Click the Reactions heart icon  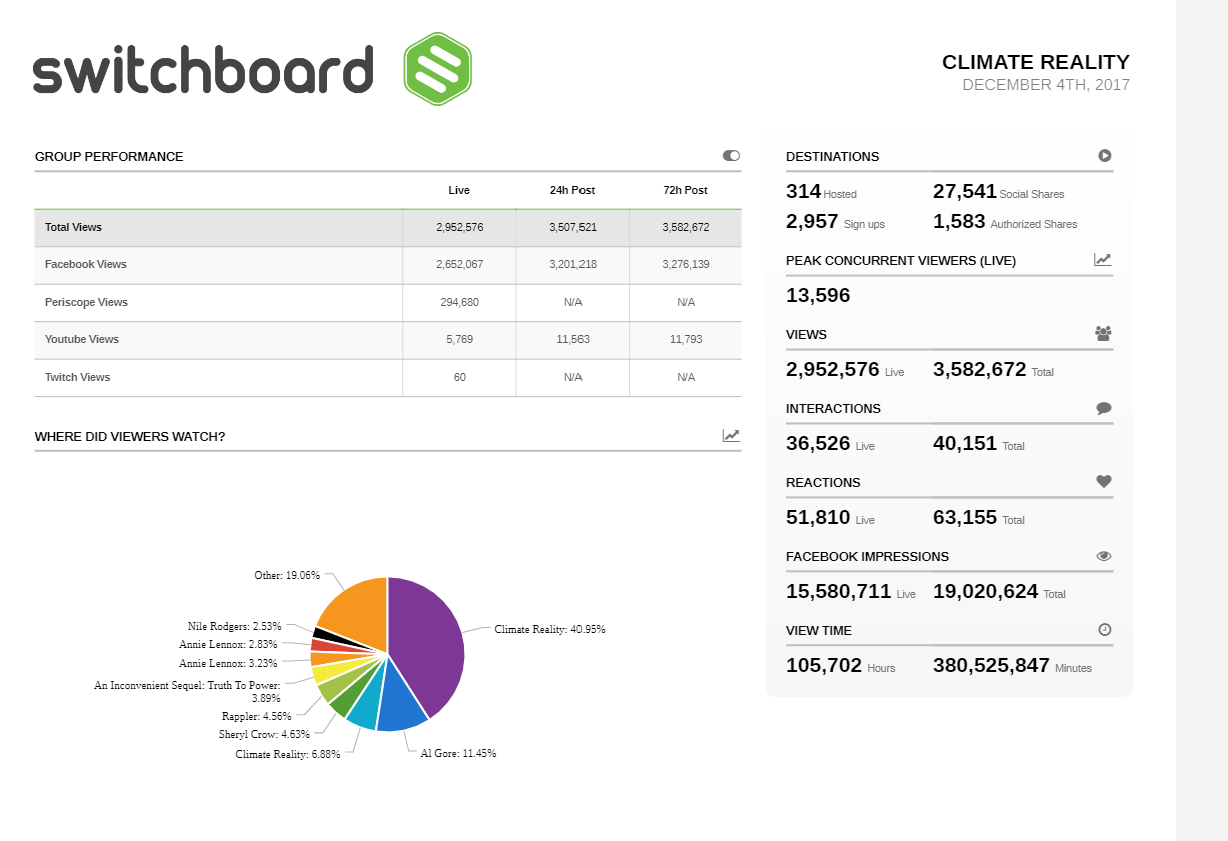tap(1104, 482)
